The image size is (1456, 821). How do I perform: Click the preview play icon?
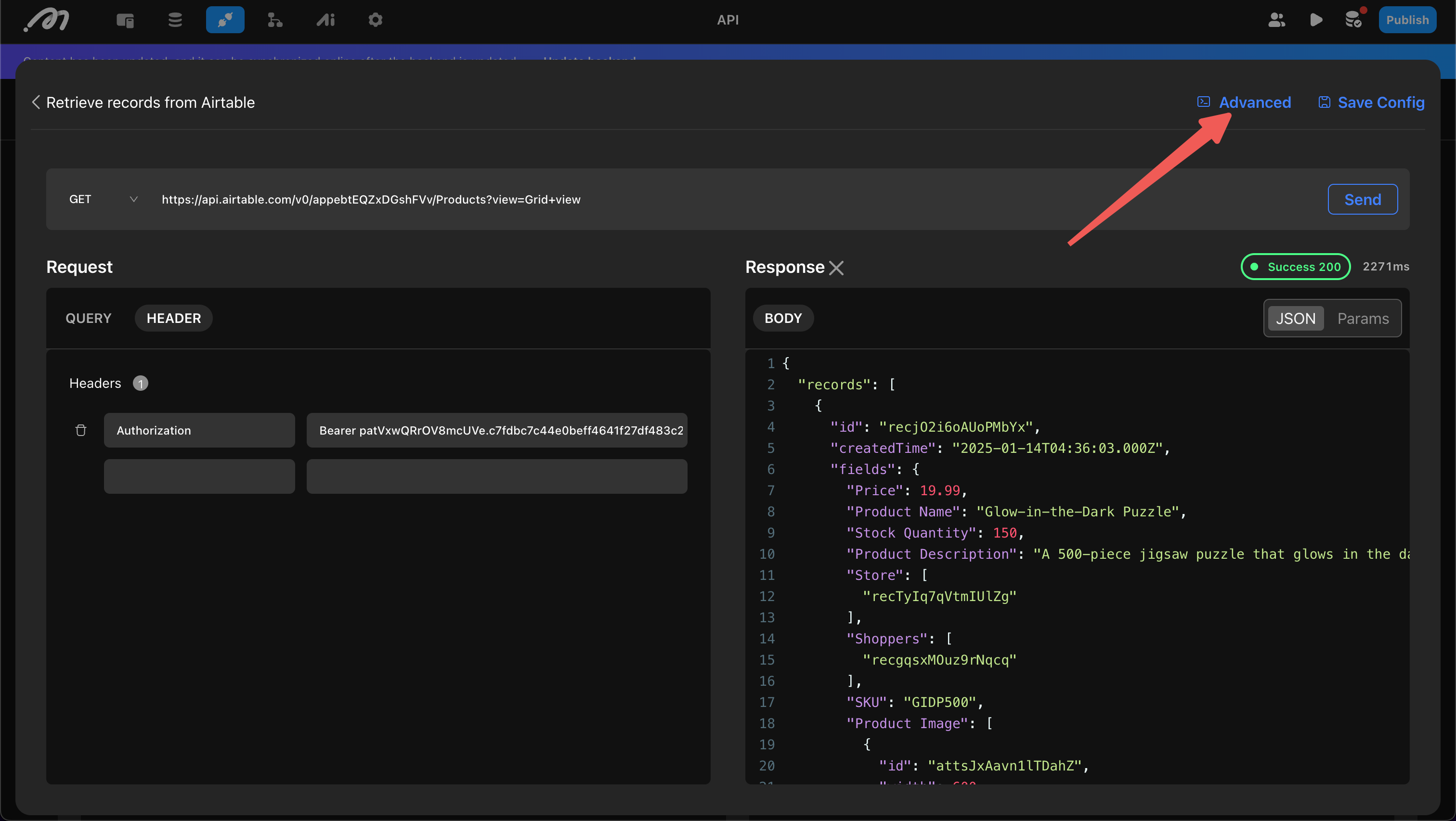pos(1316,20)
